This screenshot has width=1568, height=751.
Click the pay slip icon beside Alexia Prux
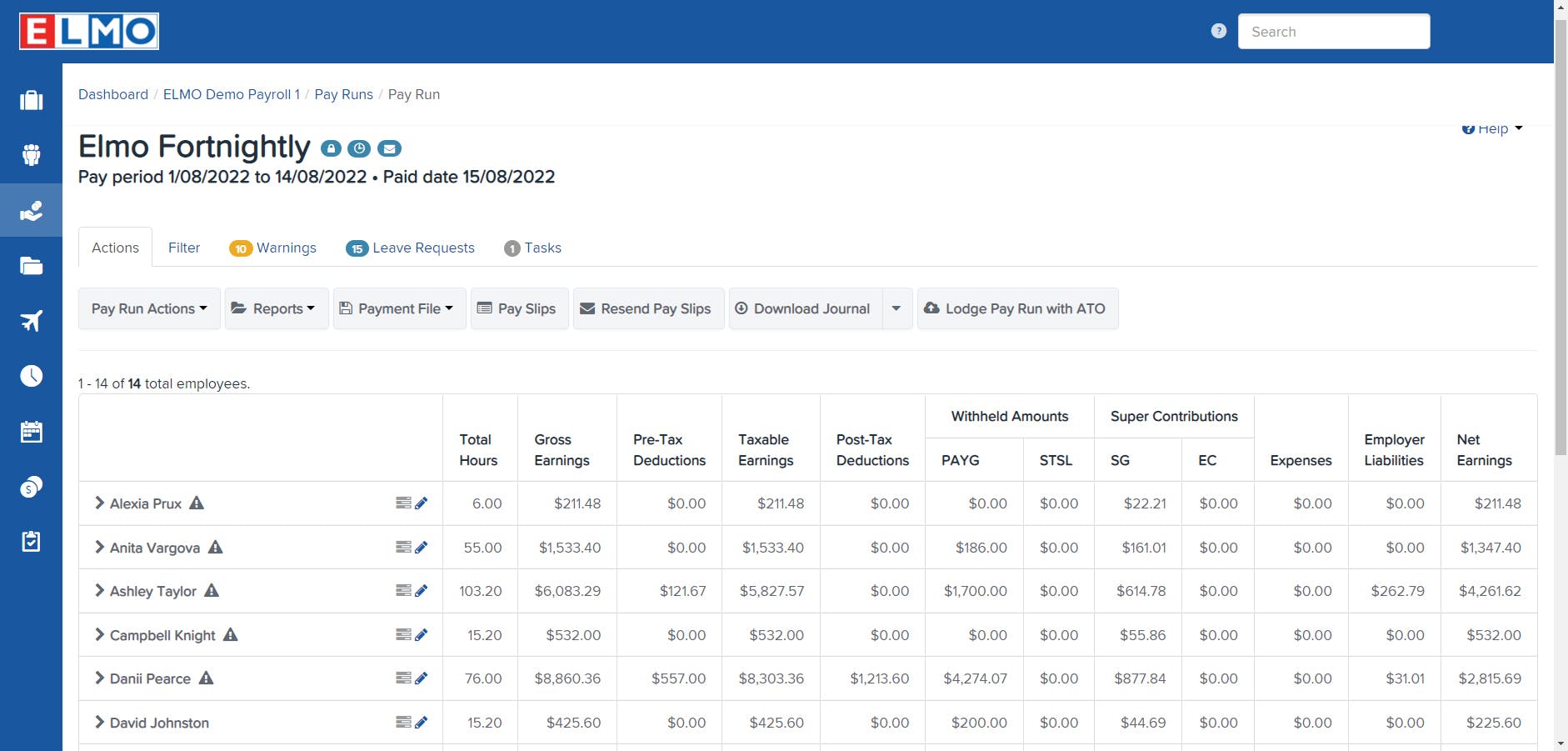(x=402, y=503)
